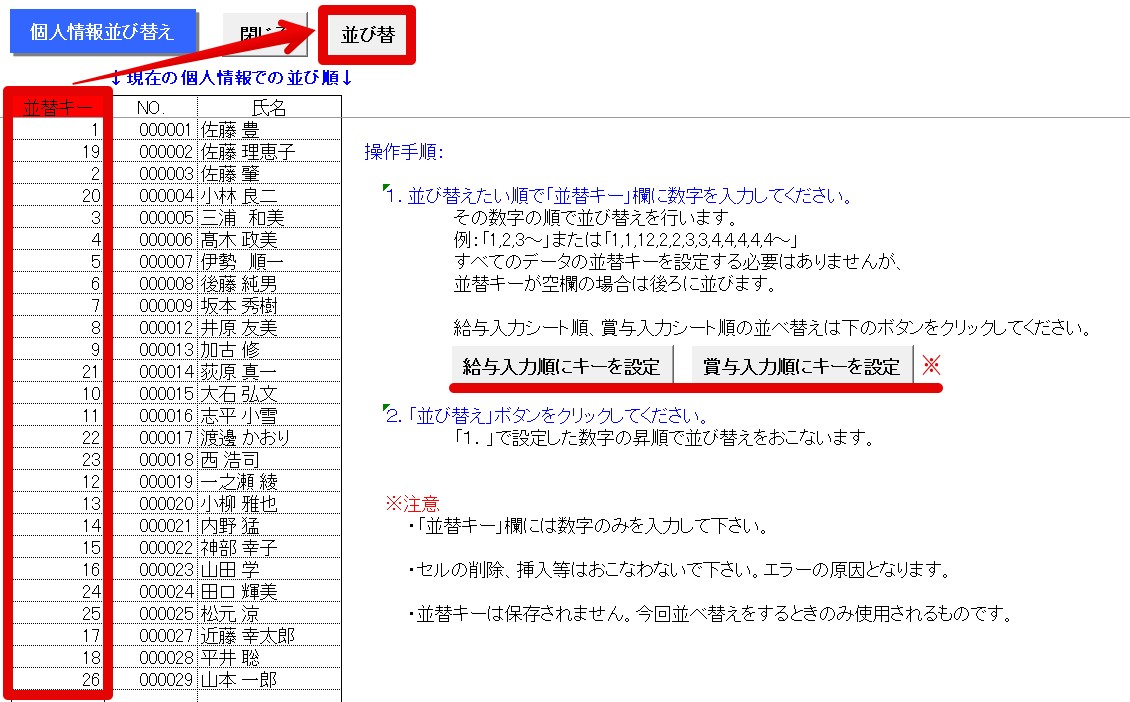Screen dimensions: 1130x702
Task: Select the name cell 平井 聡
Action: coord(269,657)
